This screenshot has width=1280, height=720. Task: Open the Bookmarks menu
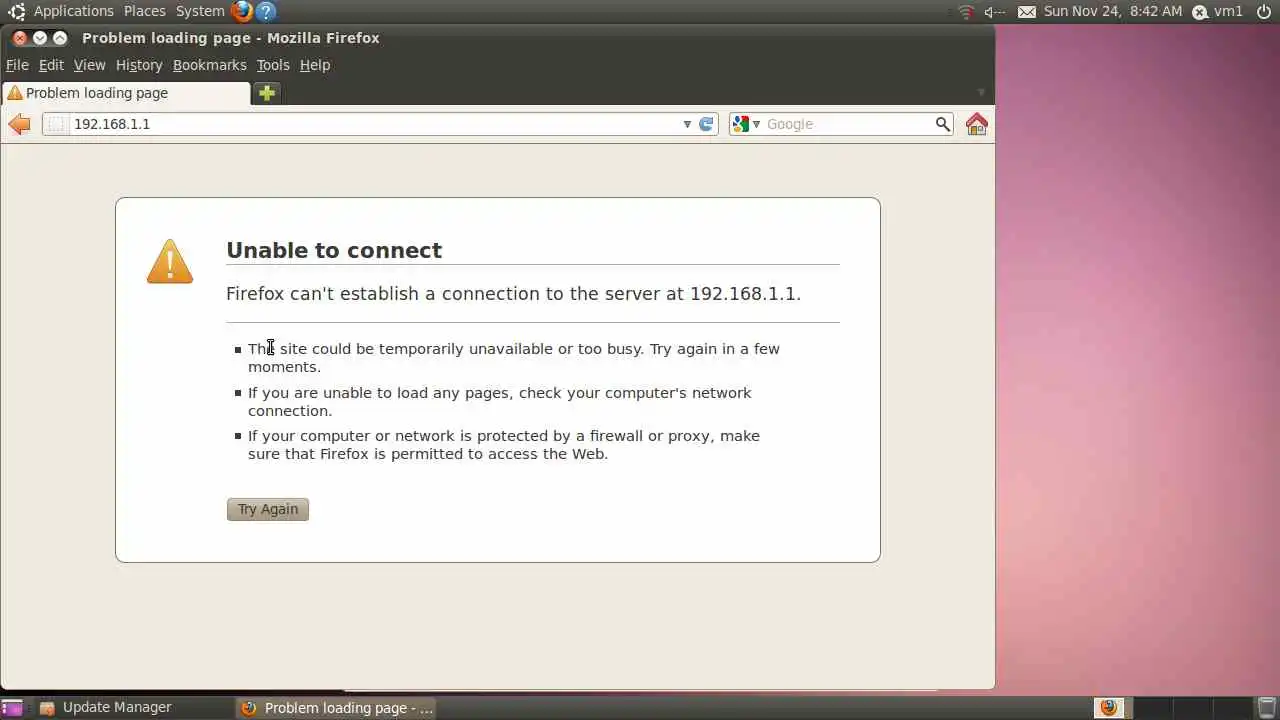(x=209, y=65)
